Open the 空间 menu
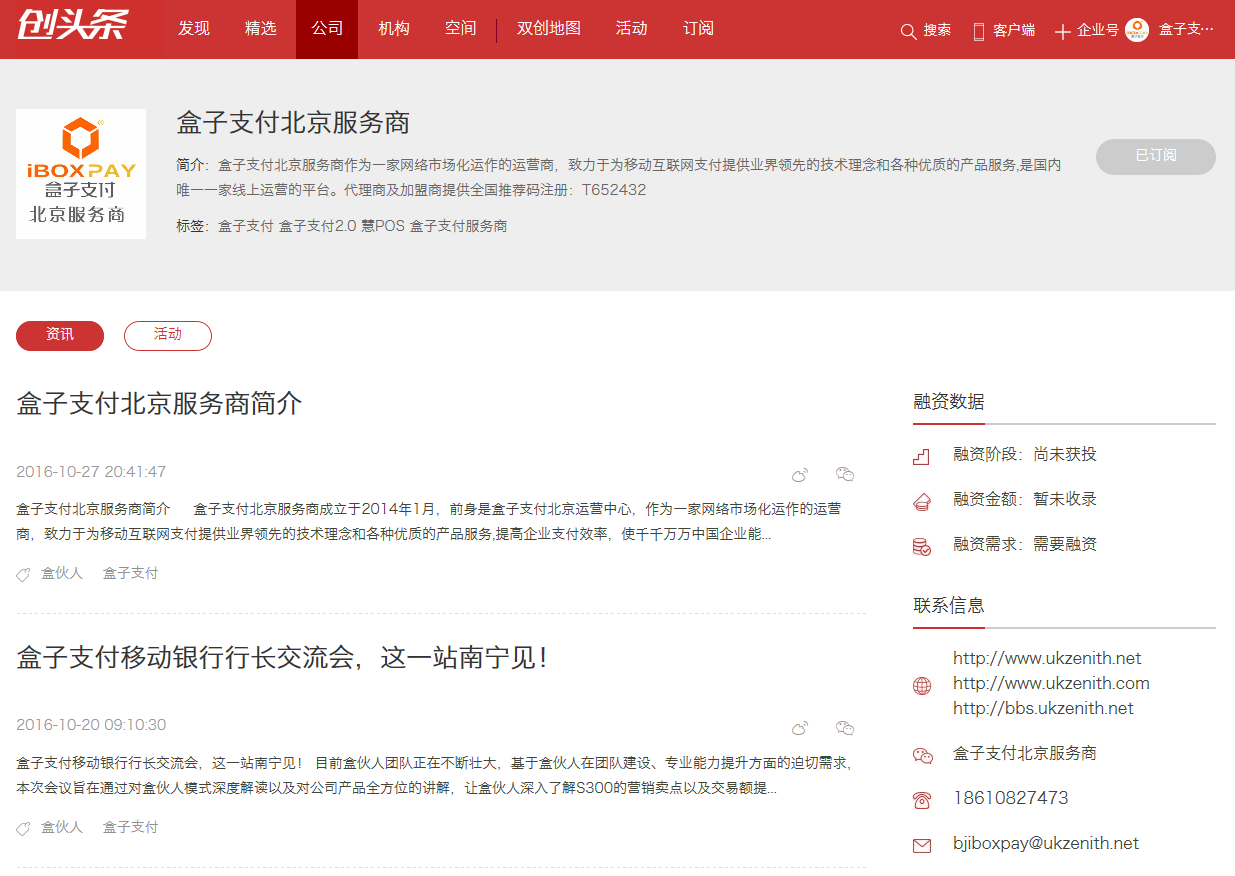 click(461, 29)
